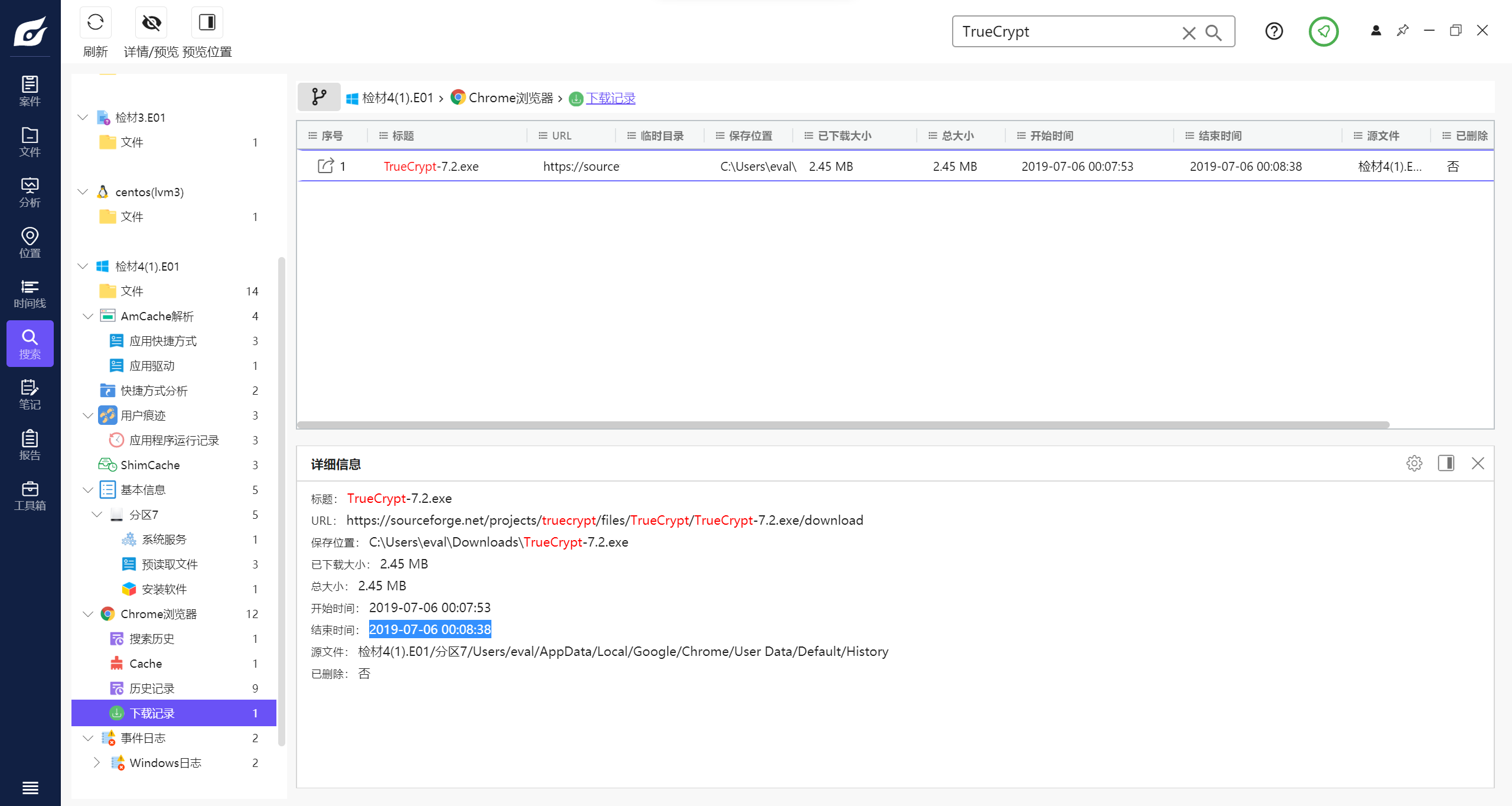Click the 检材4(1).E01 breadcrumb item
Image resolution: width=1512 pixels, height=806 pixels.
click(390, 97)
